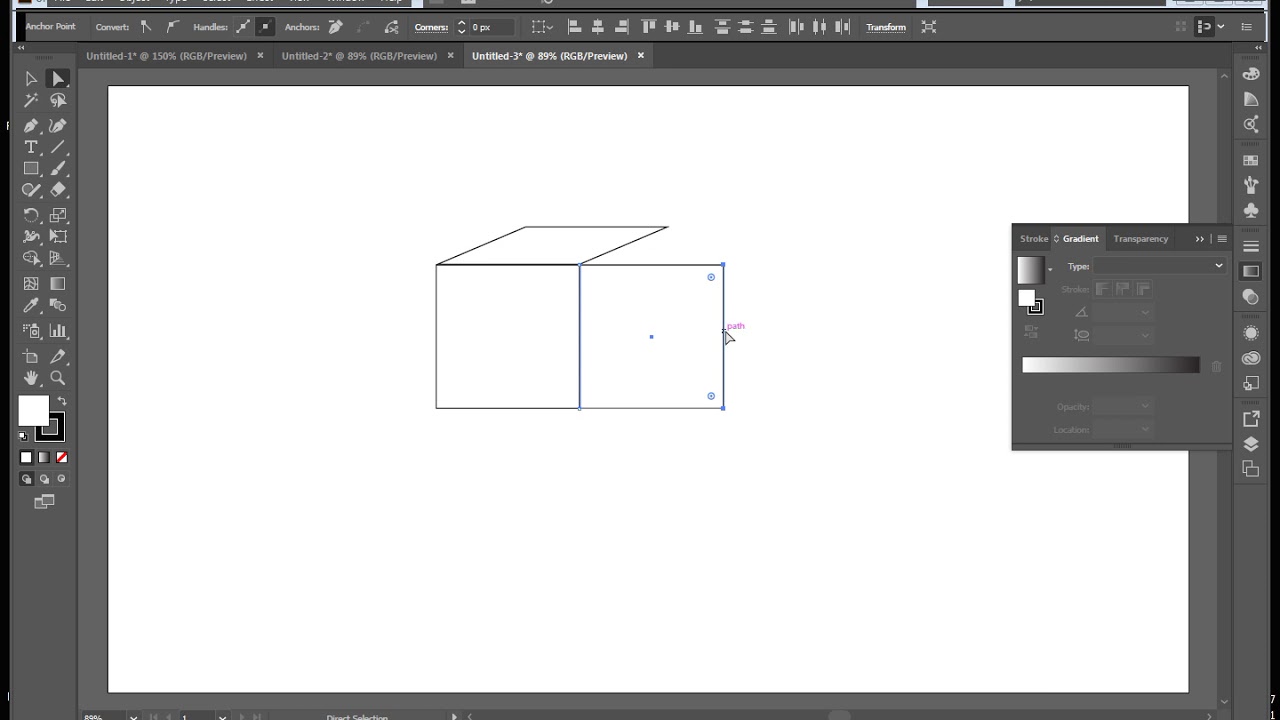The width and height of the screenshot is (1280, 720).
Task: Switch to Untitled-2 document tab
Action: click(x=359, y=56)
